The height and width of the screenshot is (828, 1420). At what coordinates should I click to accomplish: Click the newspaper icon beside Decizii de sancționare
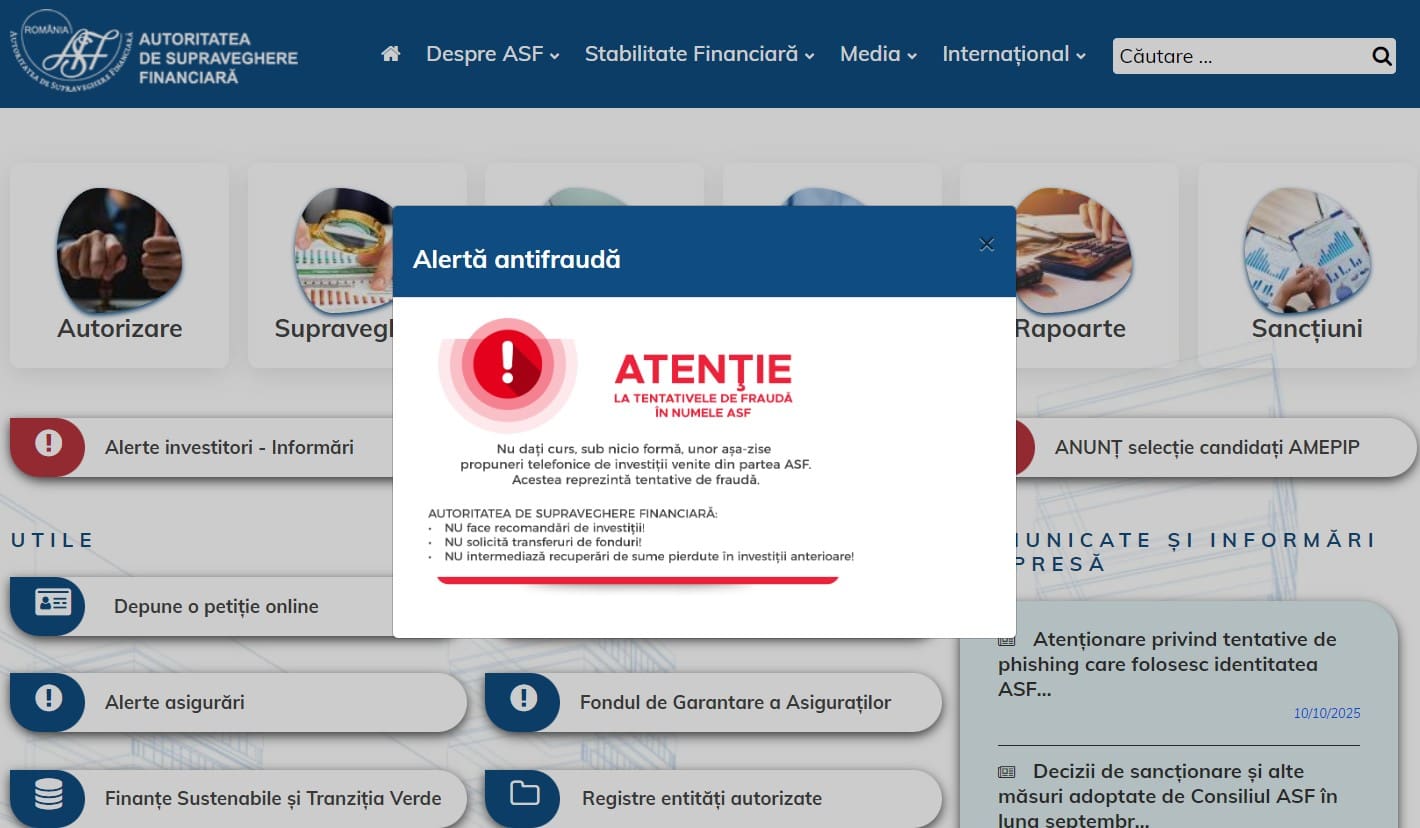(1007, 772)
